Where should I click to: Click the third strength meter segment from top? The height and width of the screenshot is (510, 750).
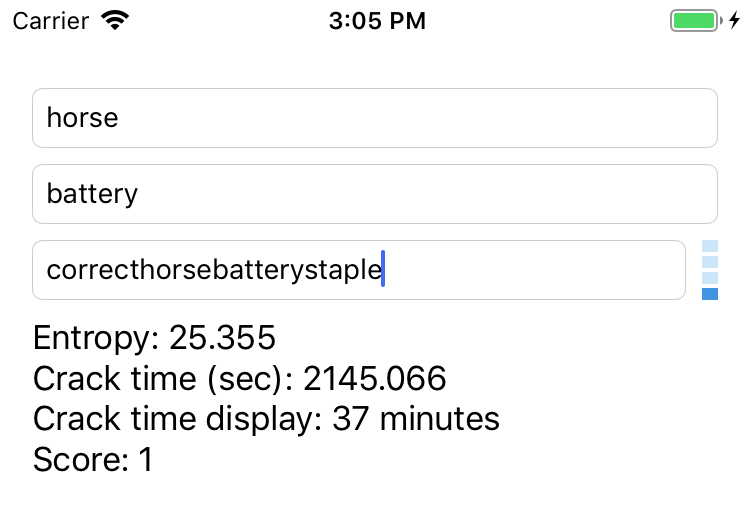coord(710,278)
